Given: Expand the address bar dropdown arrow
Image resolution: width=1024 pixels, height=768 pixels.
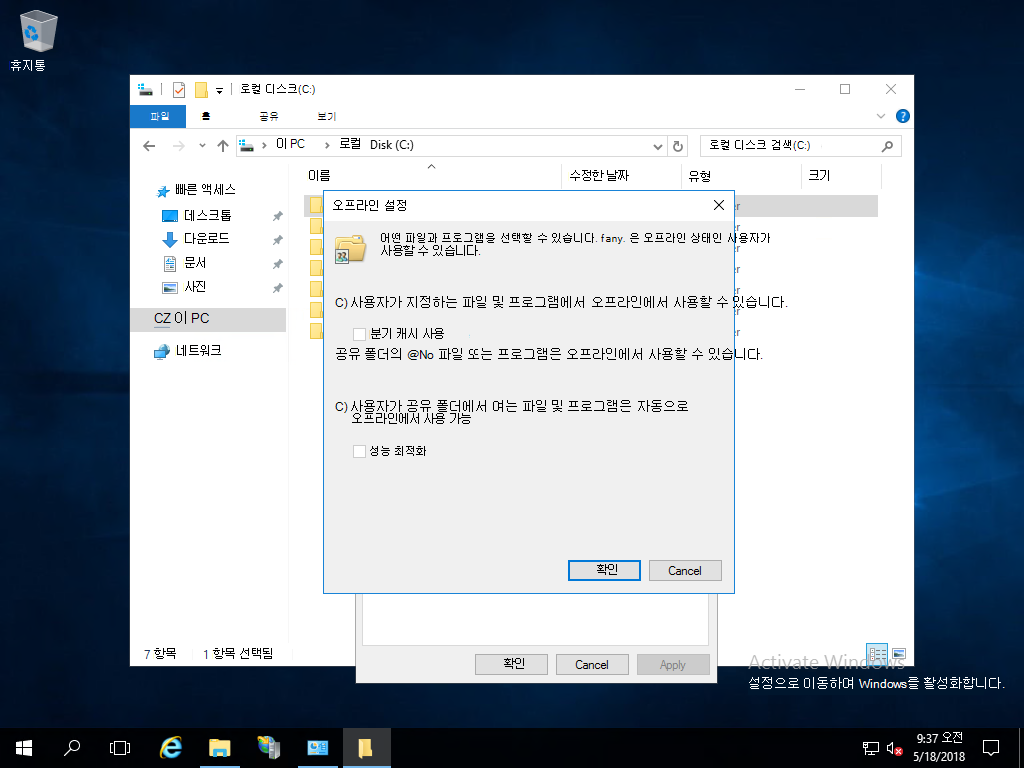Looking at the screenshot, I should [657, 145].
